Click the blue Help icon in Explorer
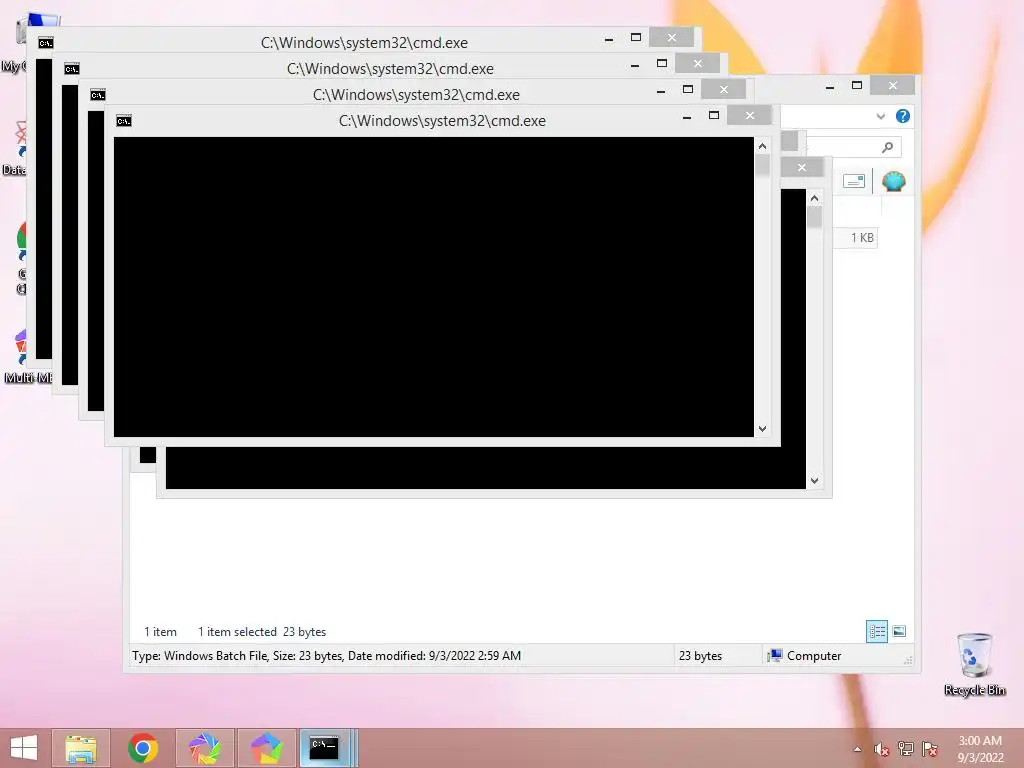Image resolution: width=1024 pixels, height=768 pixels. [x=903, y=116]
